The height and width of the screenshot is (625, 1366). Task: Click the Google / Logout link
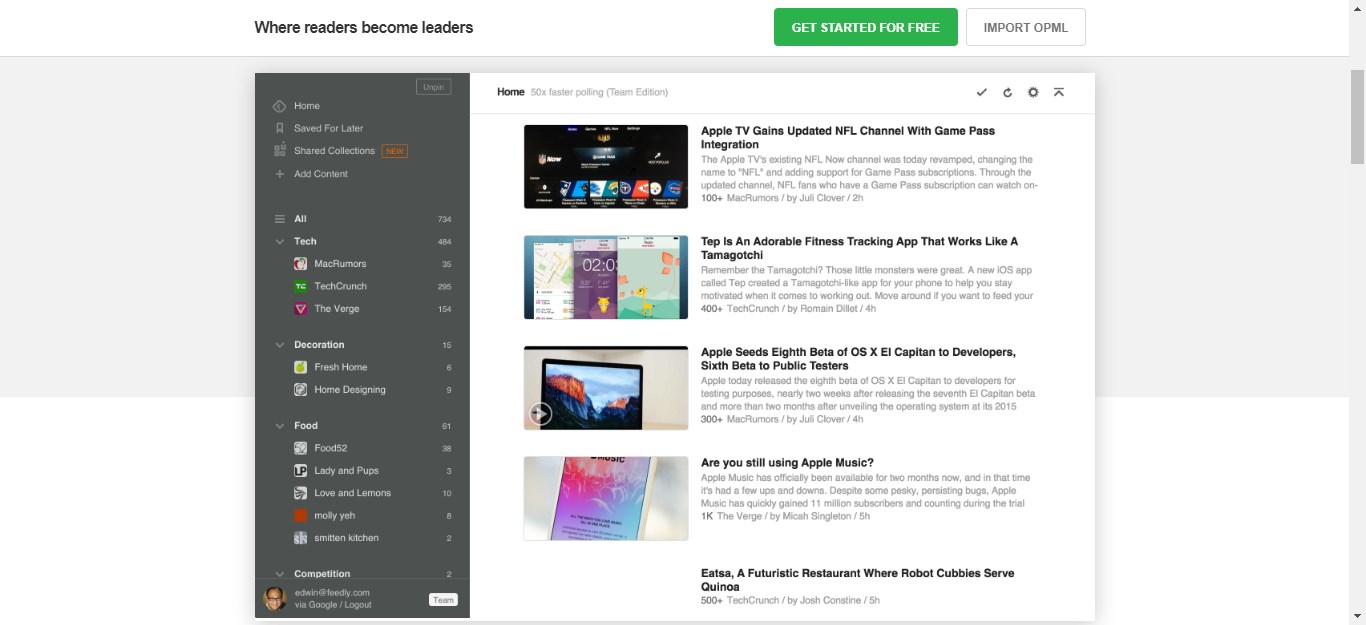(x=333, y=605)
